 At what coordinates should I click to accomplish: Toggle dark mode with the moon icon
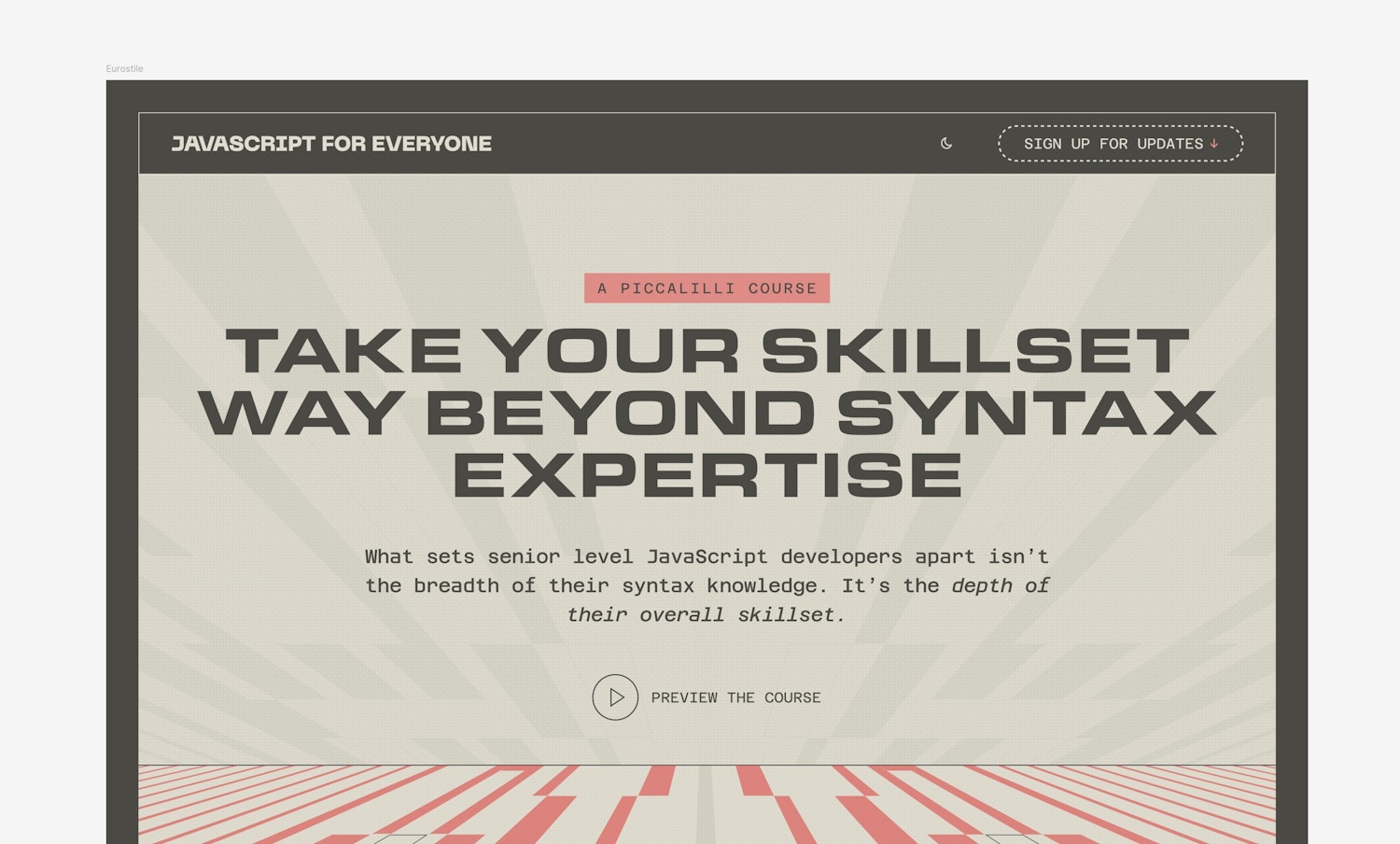tap(945, 144)
